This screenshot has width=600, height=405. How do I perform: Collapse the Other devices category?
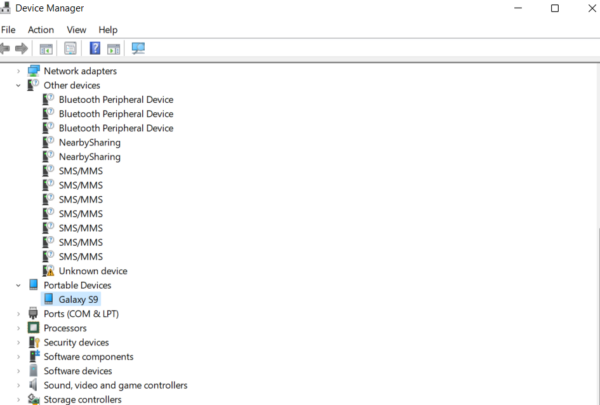pos(18,86)
